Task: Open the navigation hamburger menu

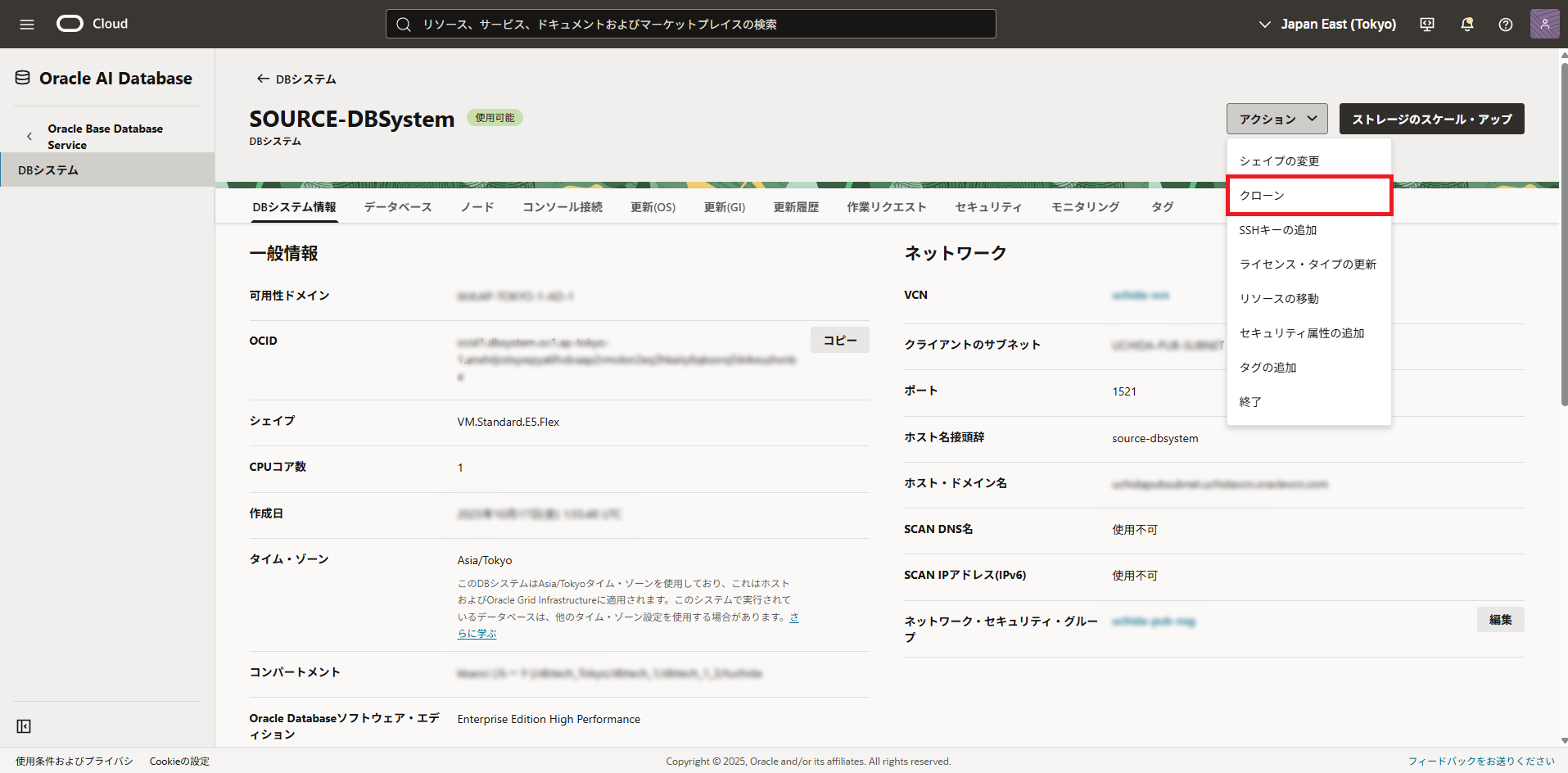Action: [x=26, y=24]
